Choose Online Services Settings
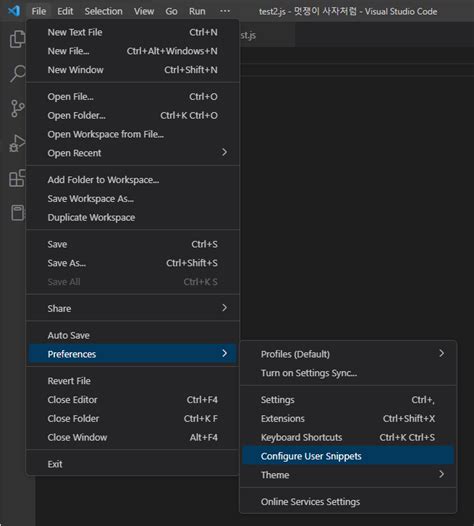 pos(348,502)
